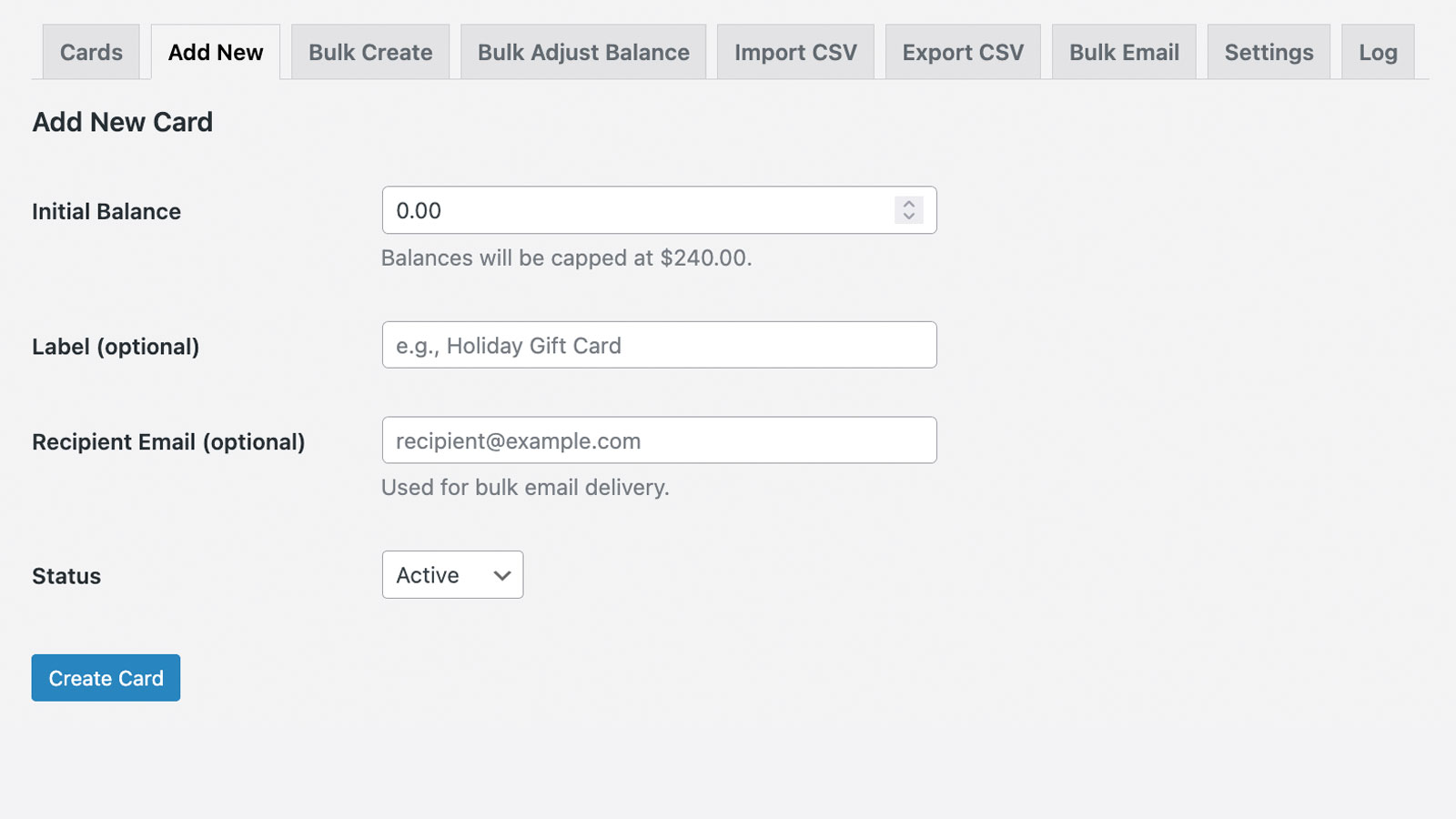1456x819 pixels.
Task: Open the Import CSV tab
Action: pyautogui.click(x=794, y=52)
